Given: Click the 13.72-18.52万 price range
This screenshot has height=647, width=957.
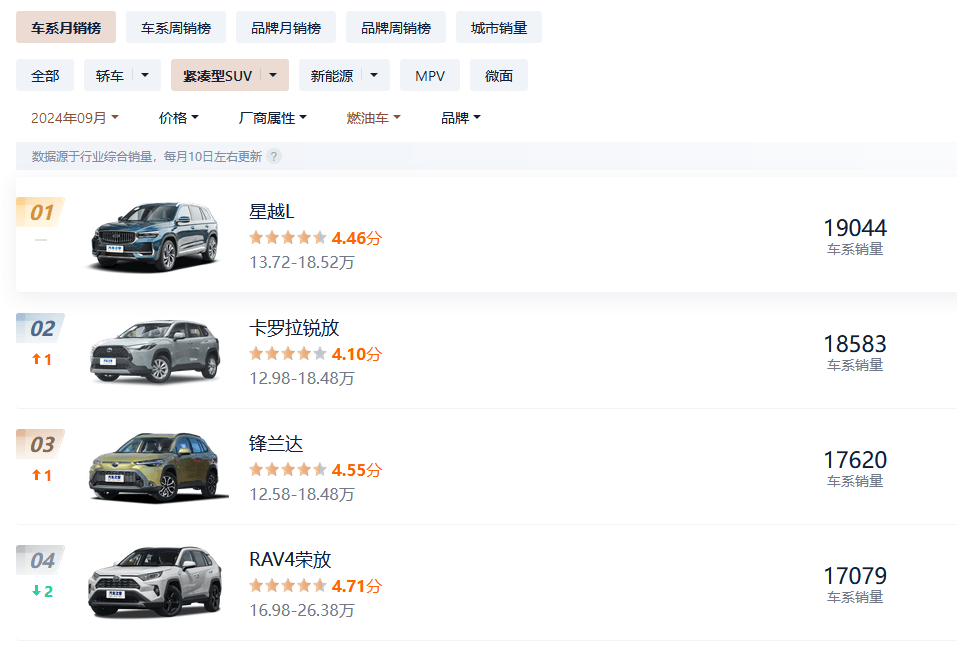Looking at the screenshot, I should (x=302, y=262).
